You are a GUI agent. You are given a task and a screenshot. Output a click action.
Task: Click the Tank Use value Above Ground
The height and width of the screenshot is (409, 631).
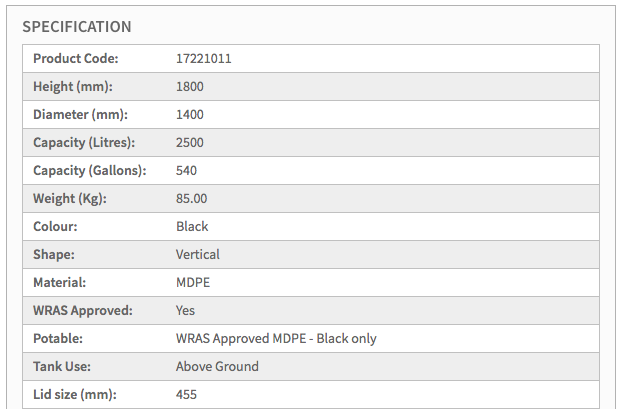click(217, 367)
